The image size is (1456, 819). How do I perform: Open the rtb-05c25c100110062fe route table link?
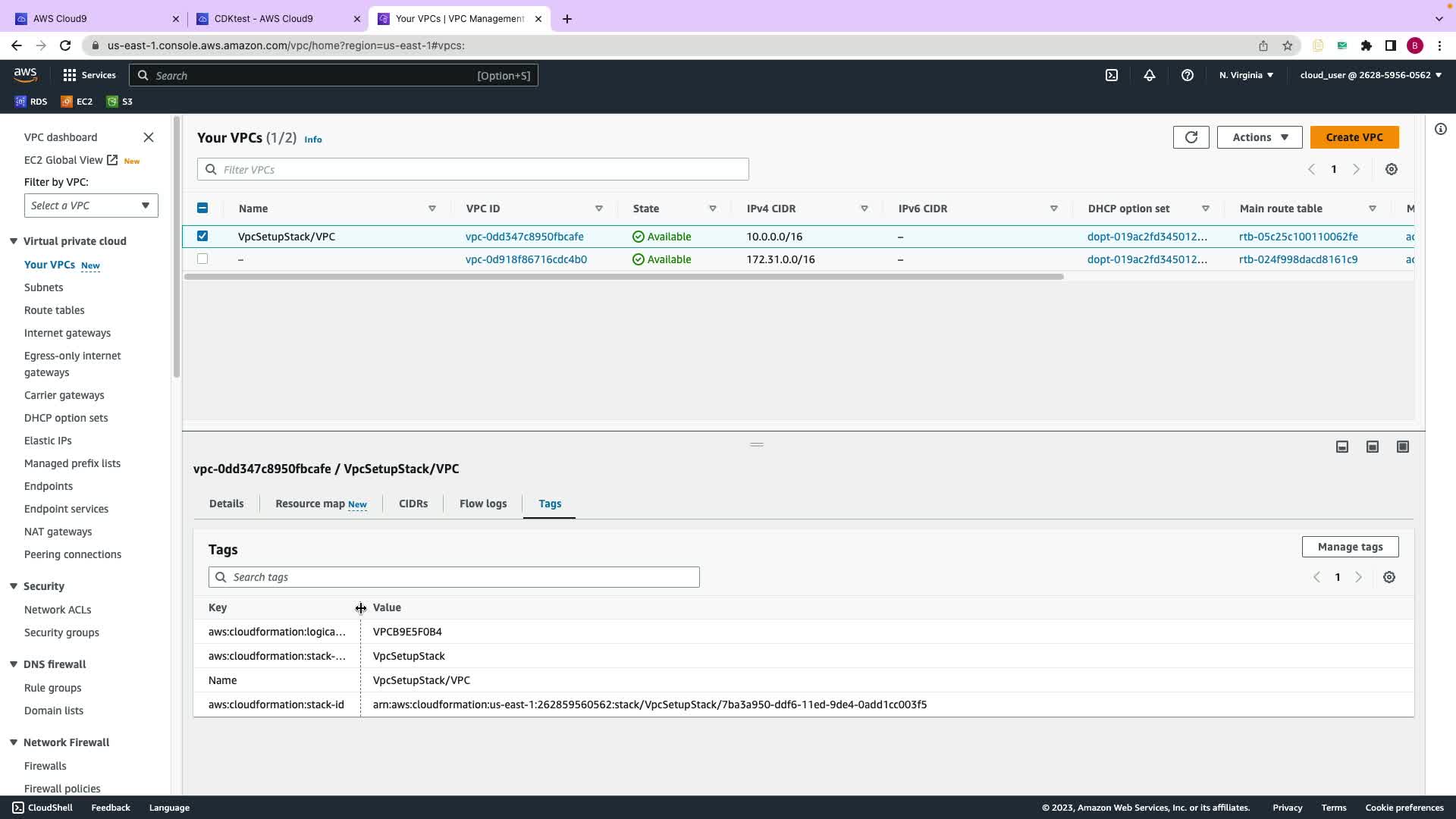(x=1298, y=237)
